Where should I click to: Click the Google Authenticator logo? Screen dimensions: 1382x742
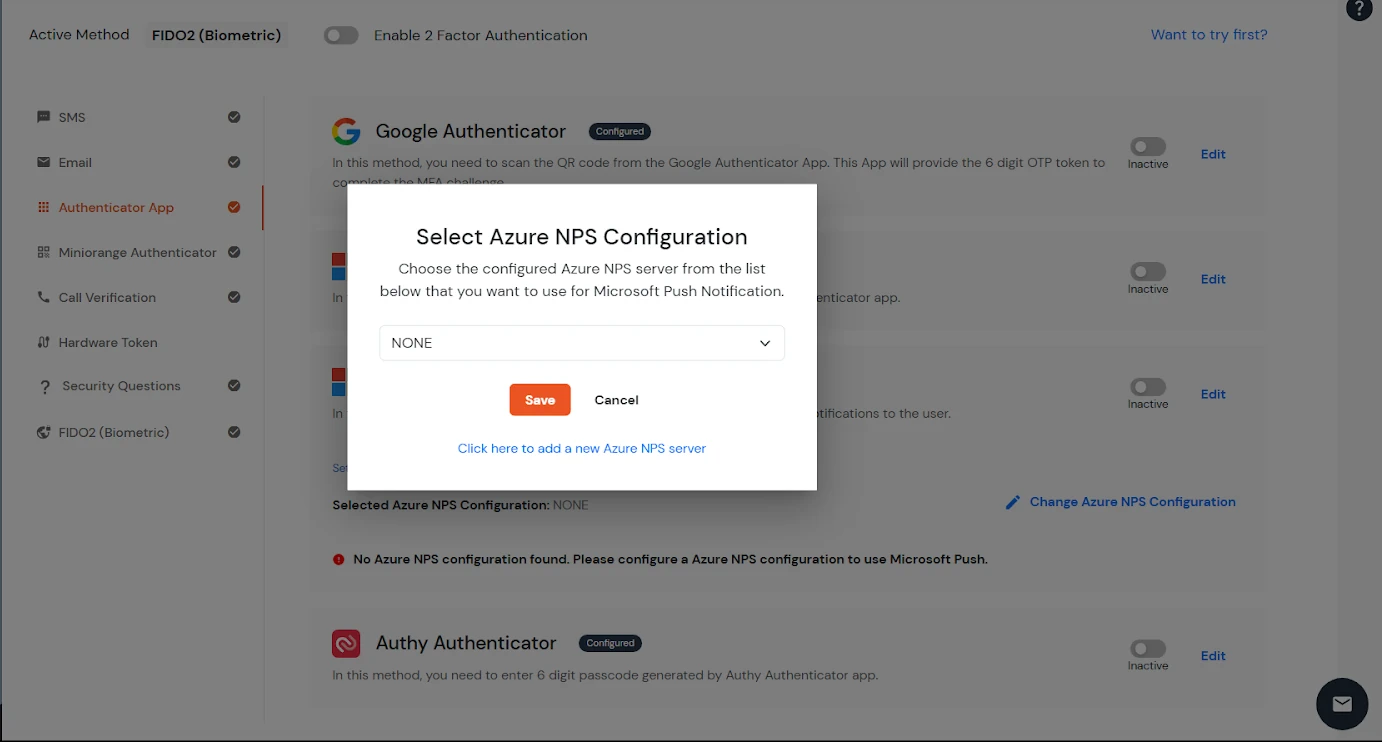[346, 130]
